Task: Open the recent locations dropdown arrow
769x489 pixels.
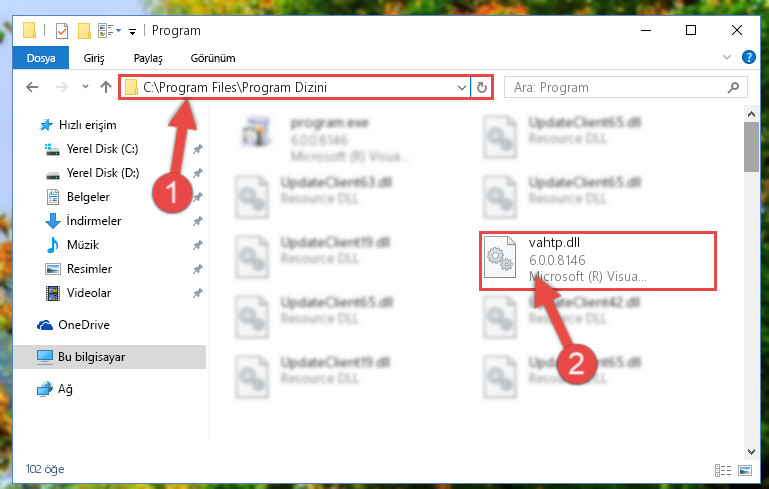Action: [x=85, y=87]
